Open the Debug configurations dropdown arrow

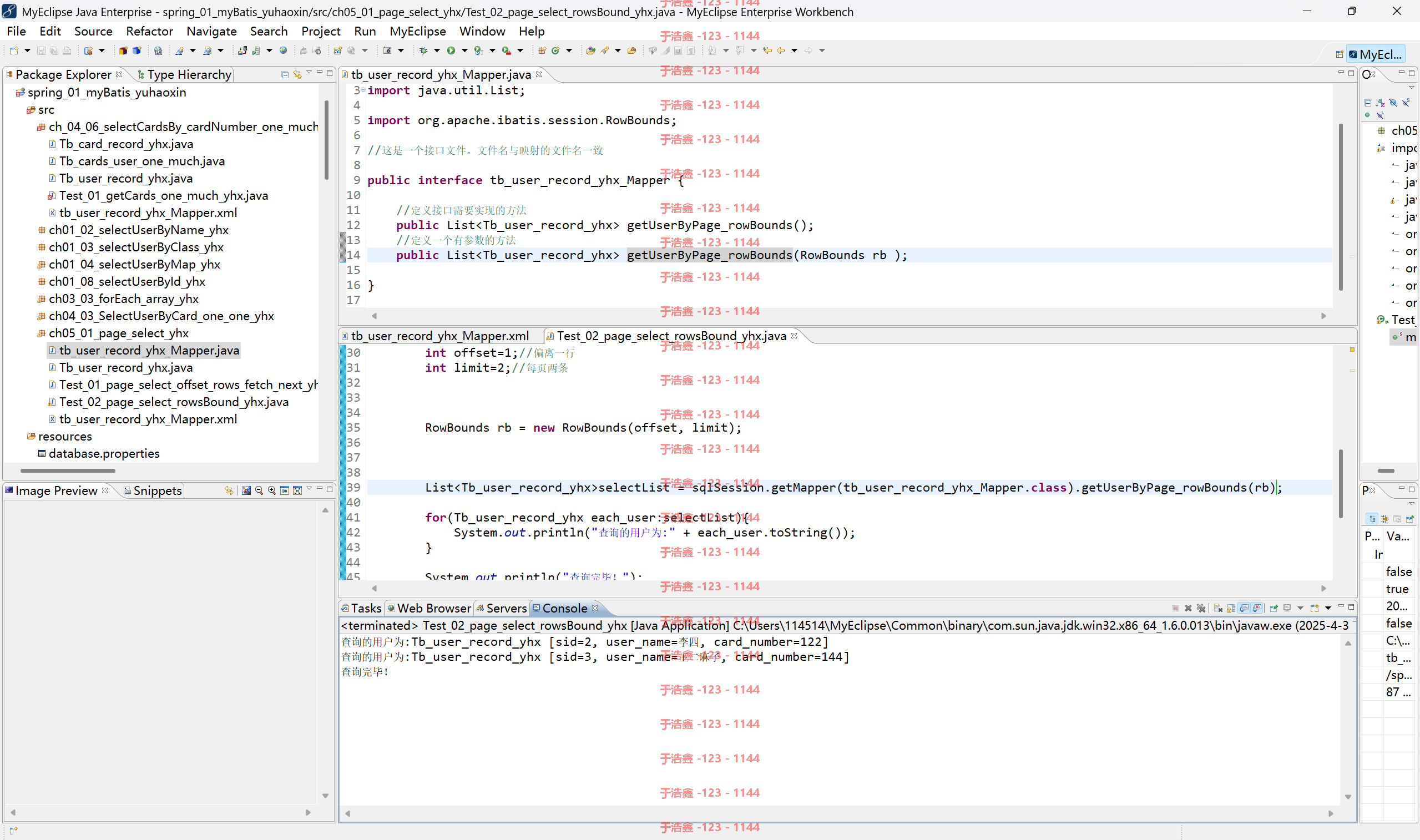point(437,51)
